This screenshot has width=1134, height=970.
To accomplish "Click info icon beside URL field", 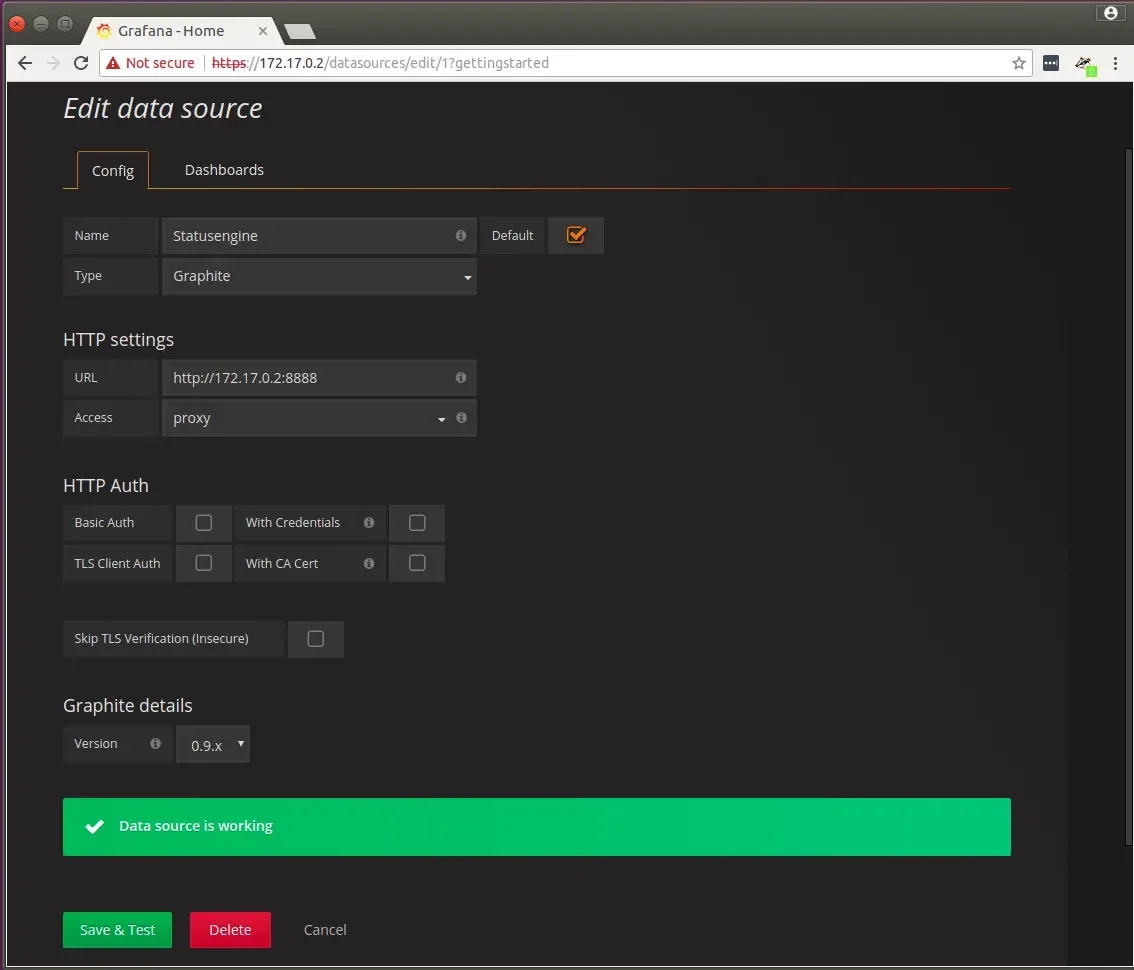I will pos(461,378).
